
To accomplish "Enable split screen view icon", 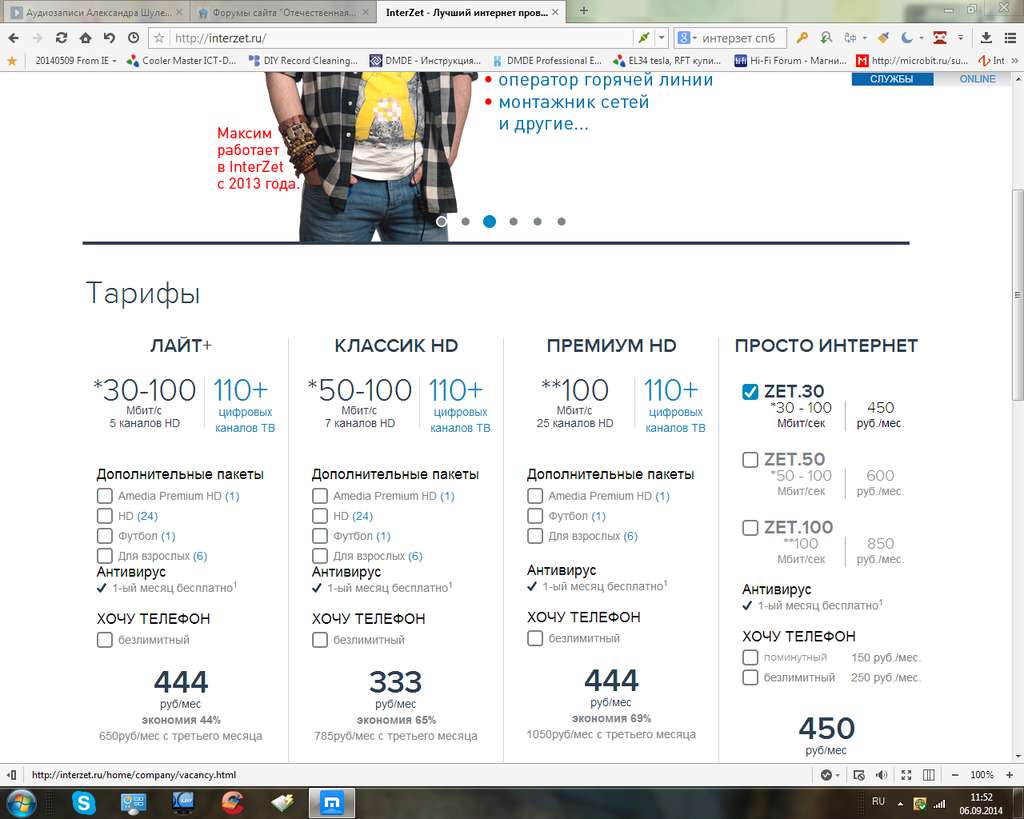I will point(929,775).
